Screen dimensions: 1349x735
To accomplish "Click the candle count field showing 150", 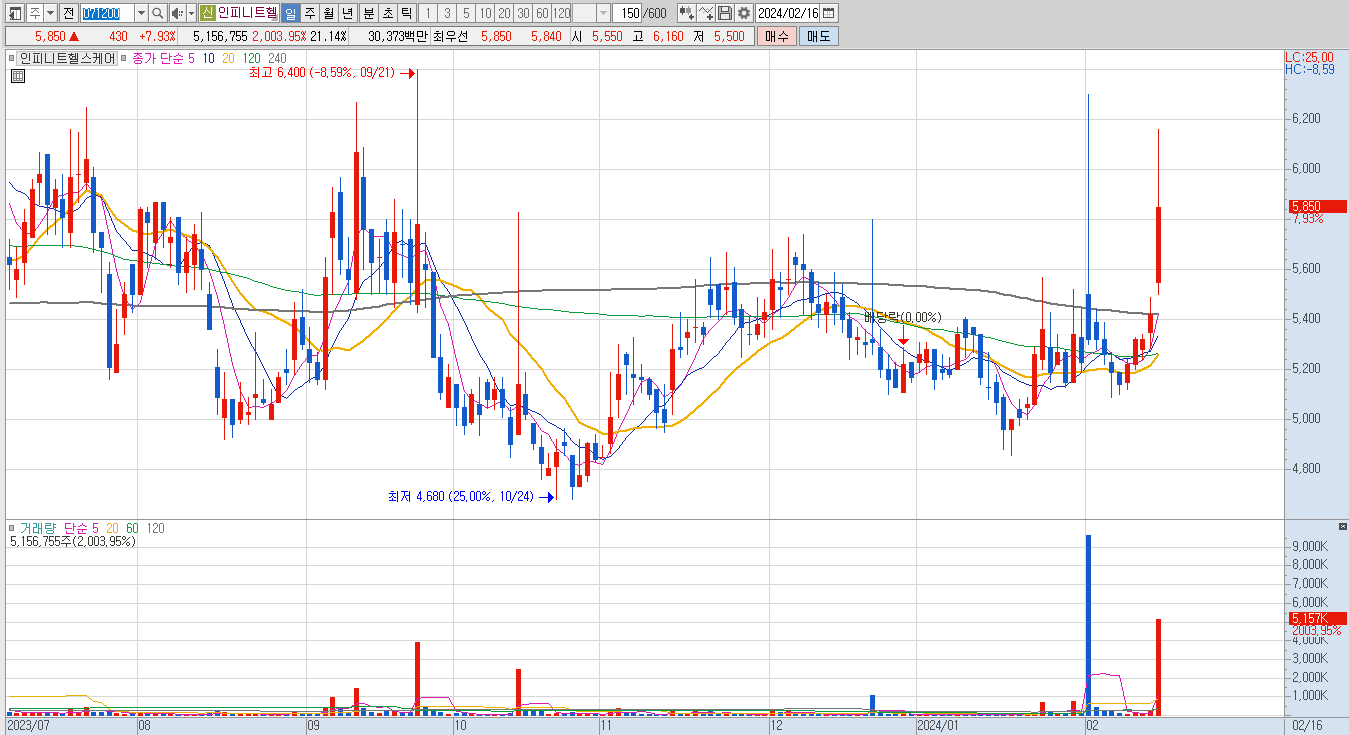I will (629, 13).
